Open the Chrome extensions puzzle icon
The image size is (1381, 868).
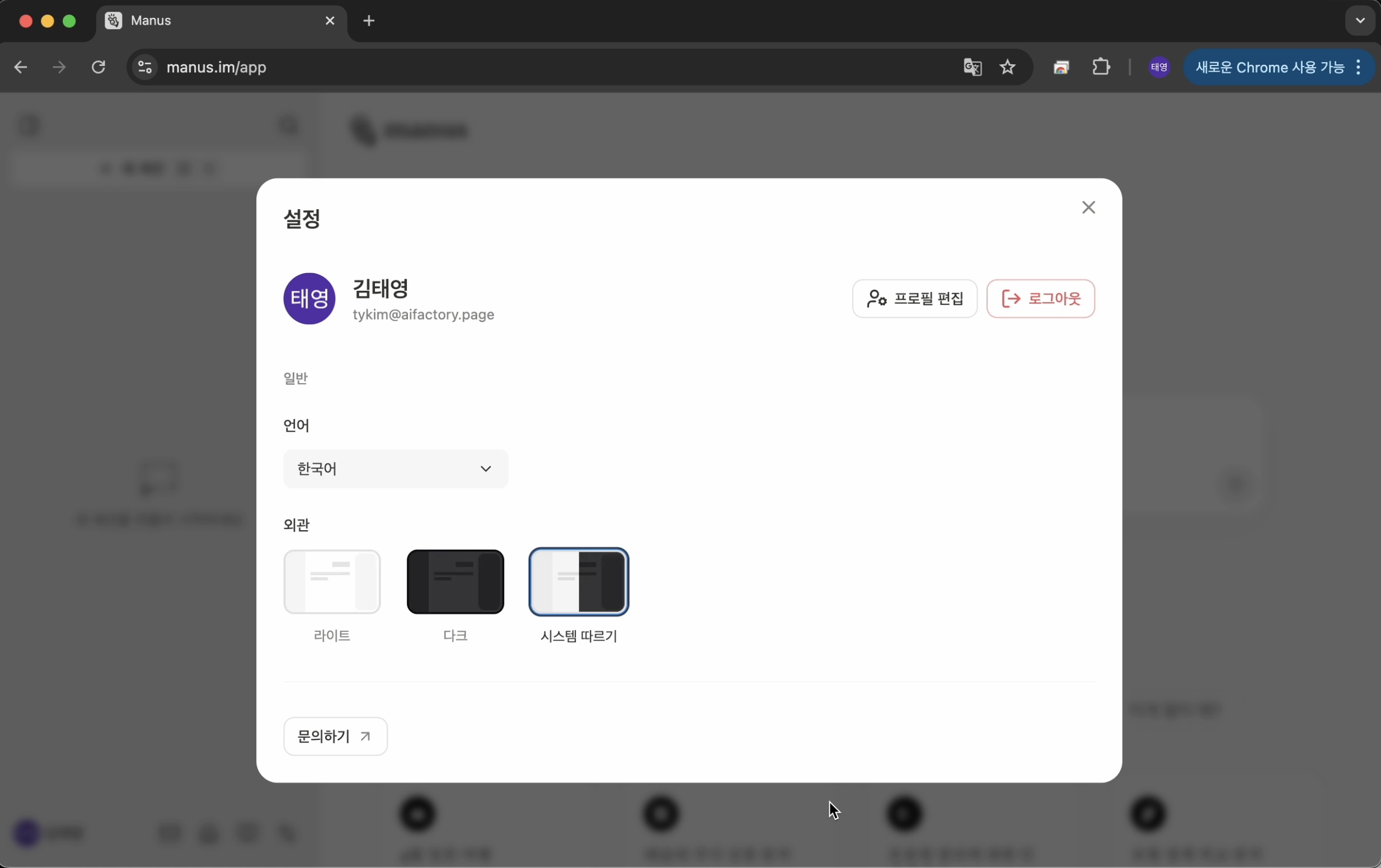pos(1101,68)
